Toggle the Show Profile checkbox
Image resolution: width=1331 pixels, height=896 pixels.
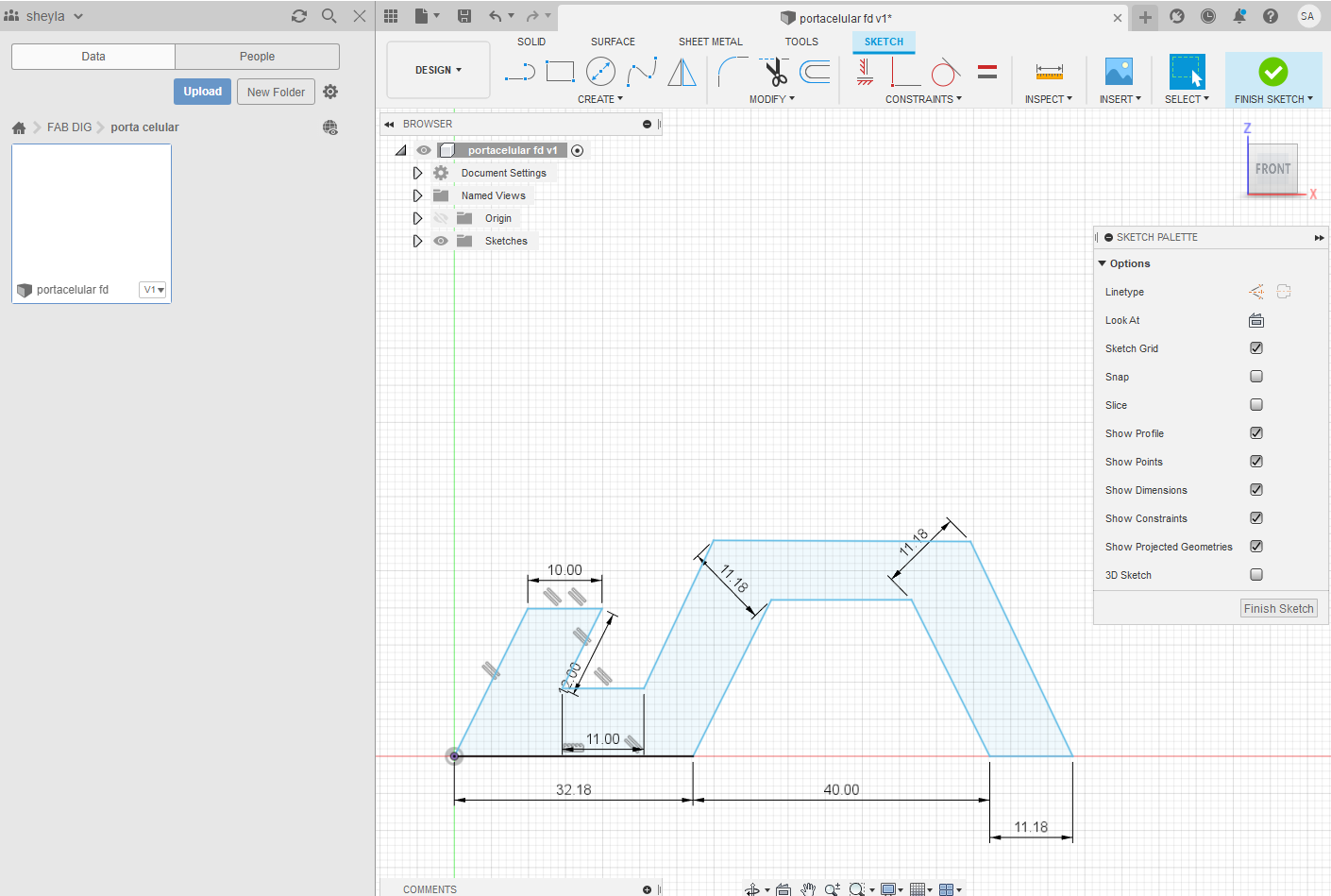click(x=1256, y=433)
